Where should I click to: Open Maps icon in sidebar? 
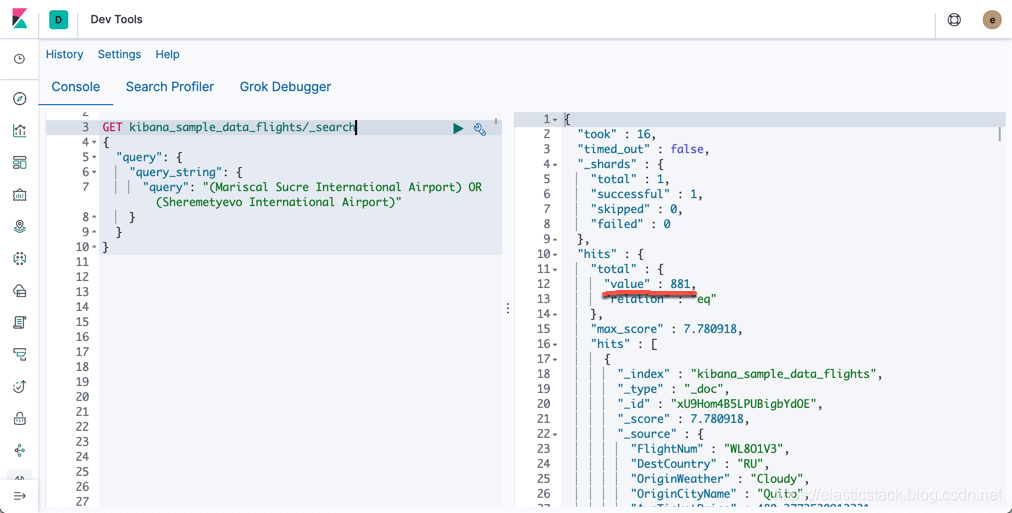coord(19,226)
